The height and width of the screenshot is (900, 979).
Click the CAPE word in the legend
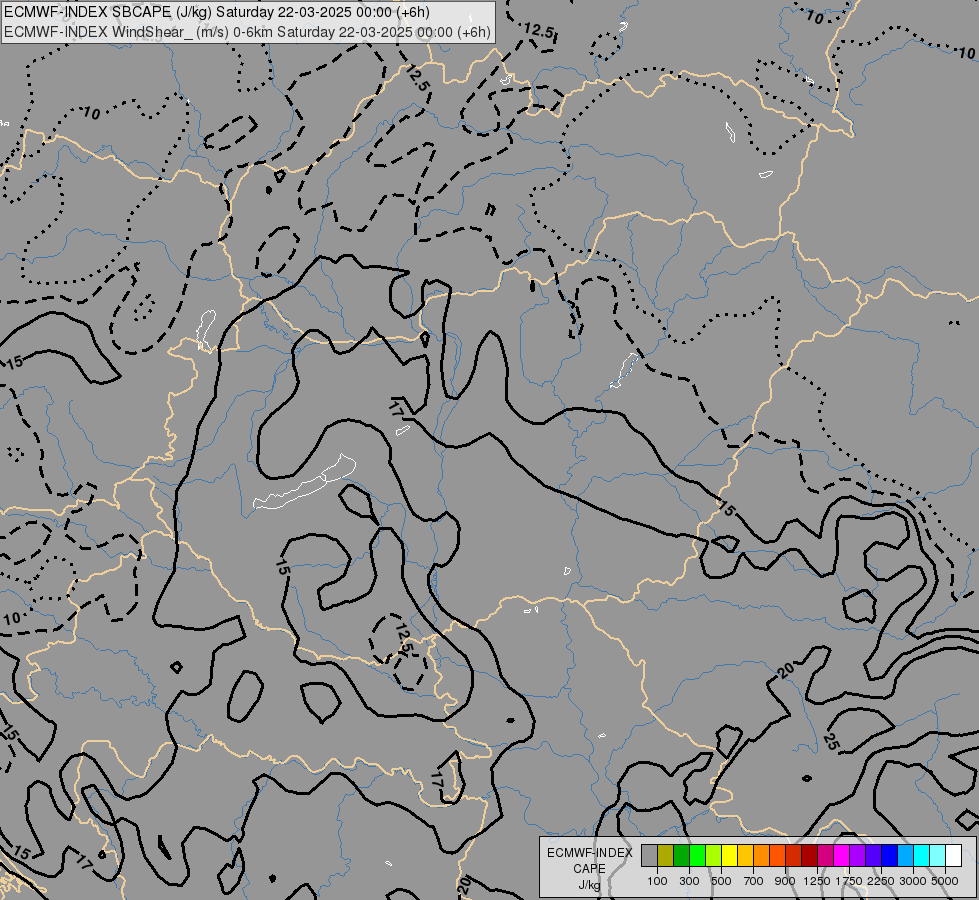(x=589, y=869)
